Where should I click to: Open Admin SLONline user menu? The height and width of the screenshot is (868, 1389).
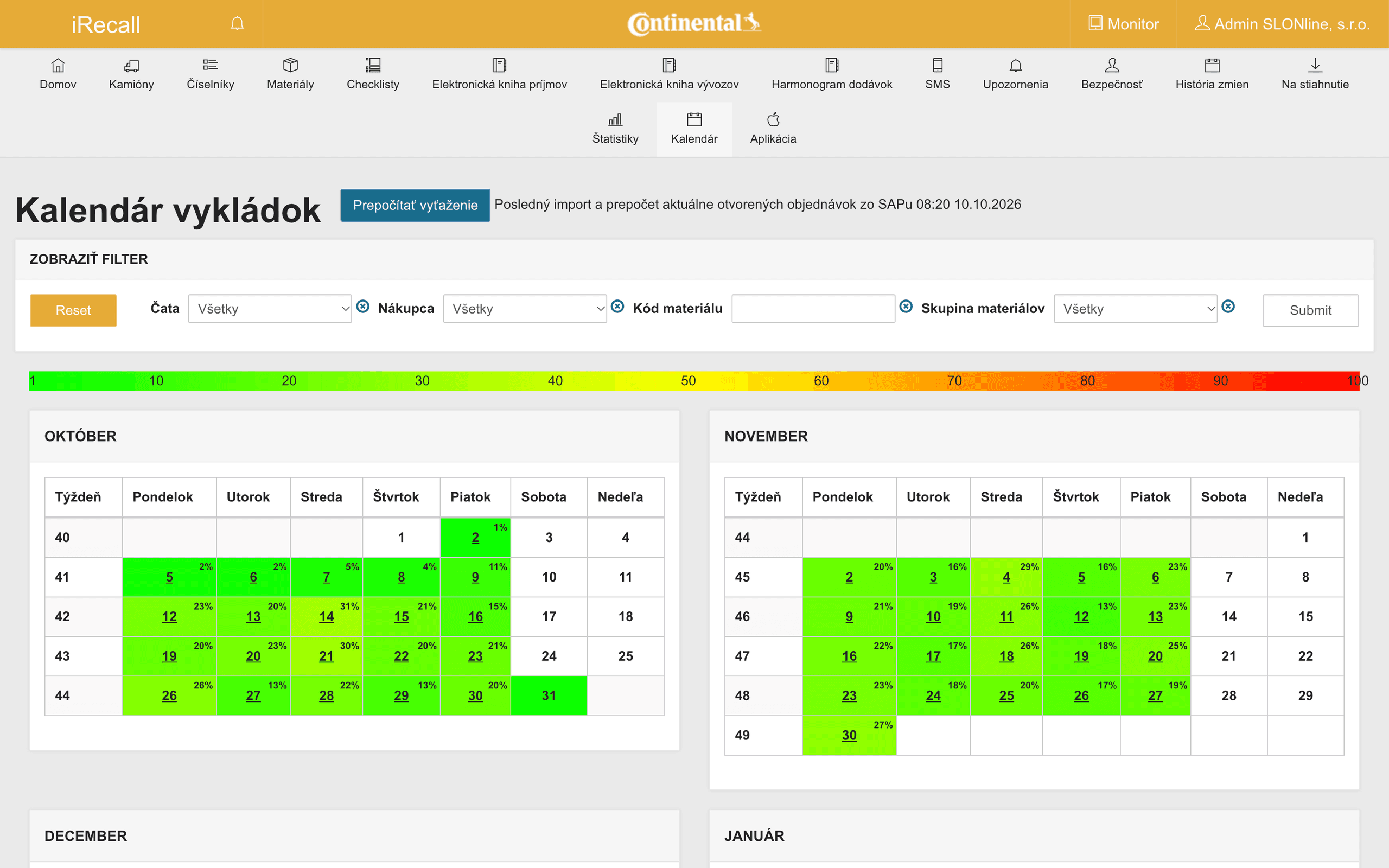tap(1282, 24)
